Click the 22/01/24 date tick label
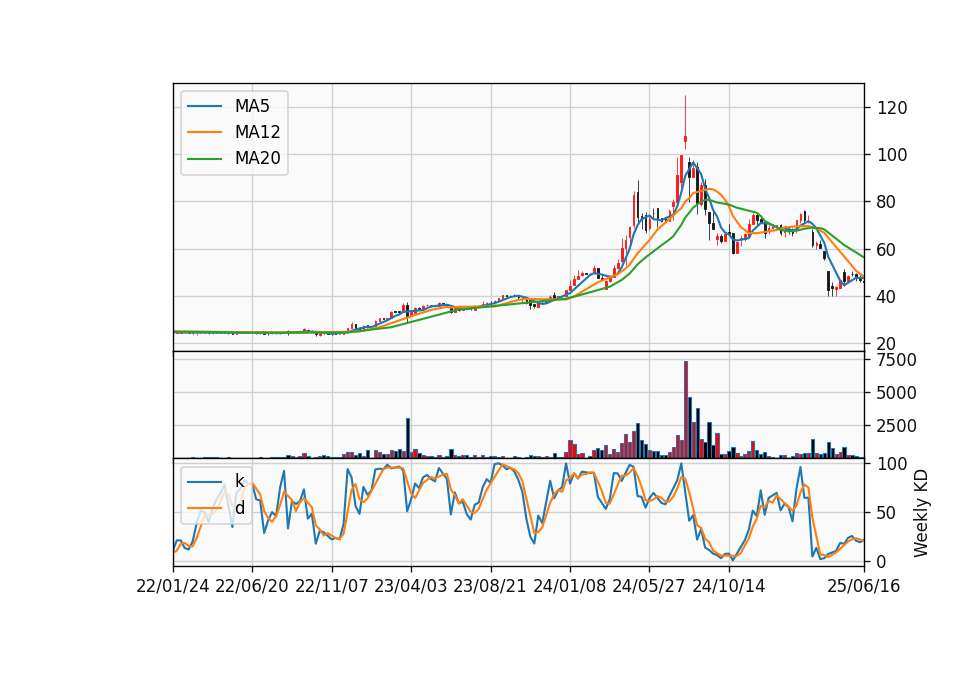The width and height of the screenshot is (960, 690). pyautogui.click(x=173, y=586)
